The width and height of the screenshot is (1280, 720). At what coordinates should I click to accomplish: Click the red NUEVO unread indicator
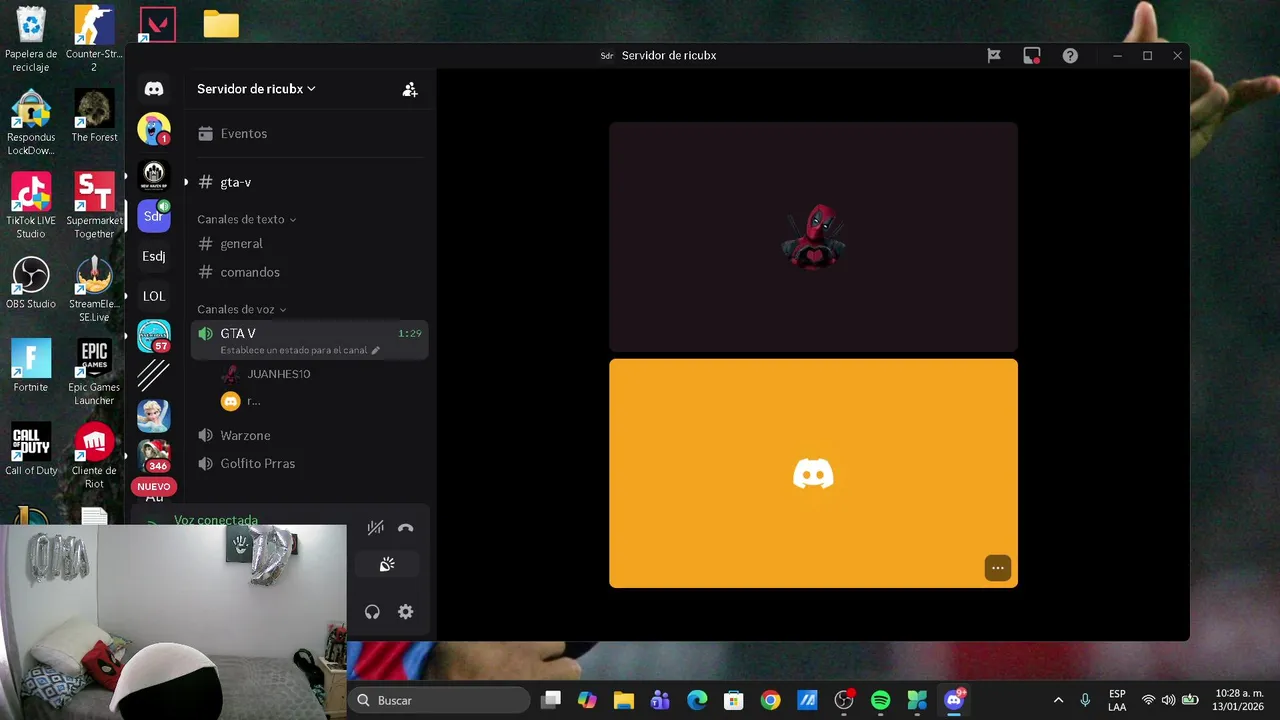pyautogui.click(x=154, y=487)
